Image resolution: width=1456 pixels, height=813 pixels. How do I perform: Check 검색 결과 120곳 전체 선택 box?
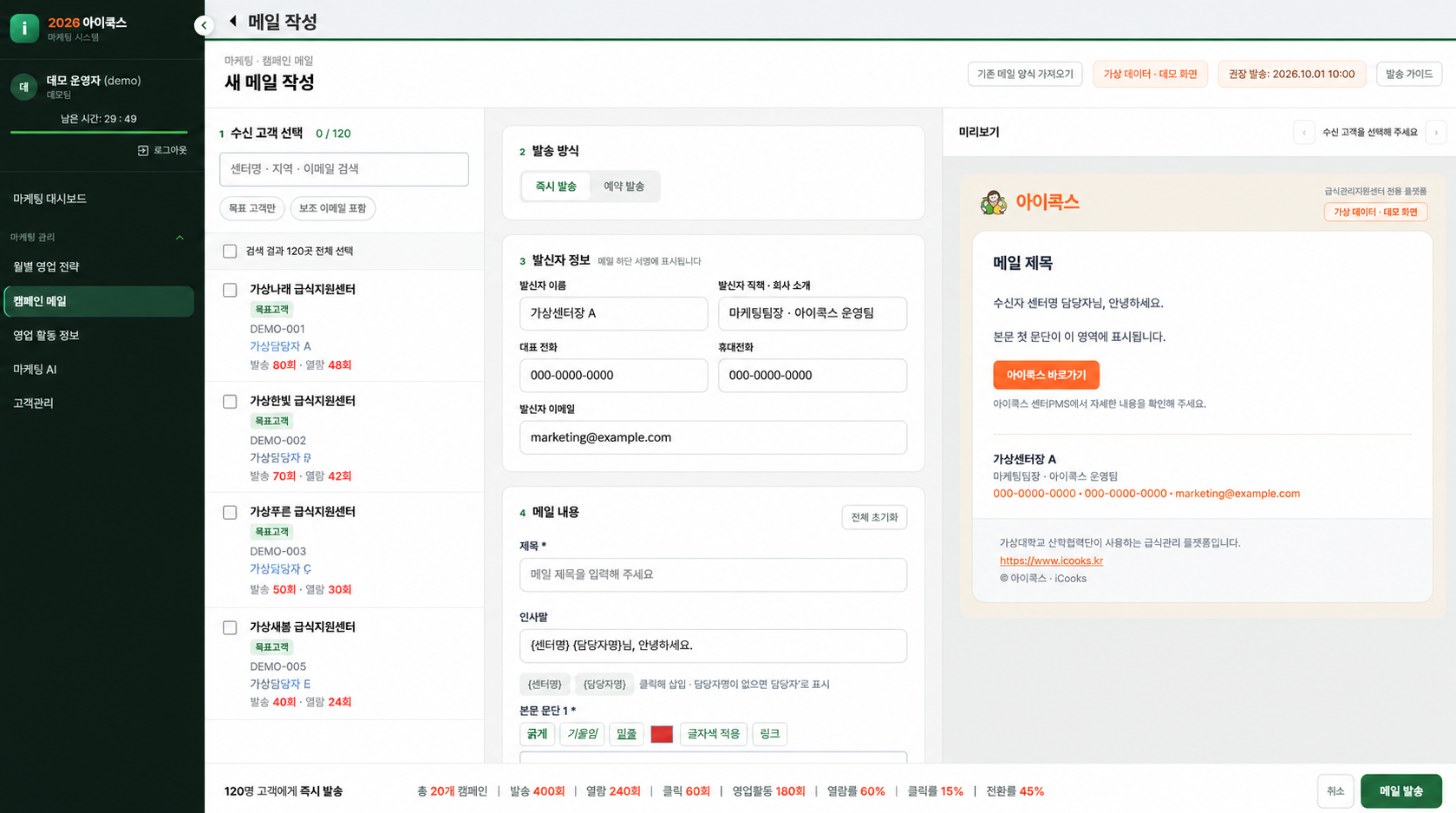coord(230,252)
